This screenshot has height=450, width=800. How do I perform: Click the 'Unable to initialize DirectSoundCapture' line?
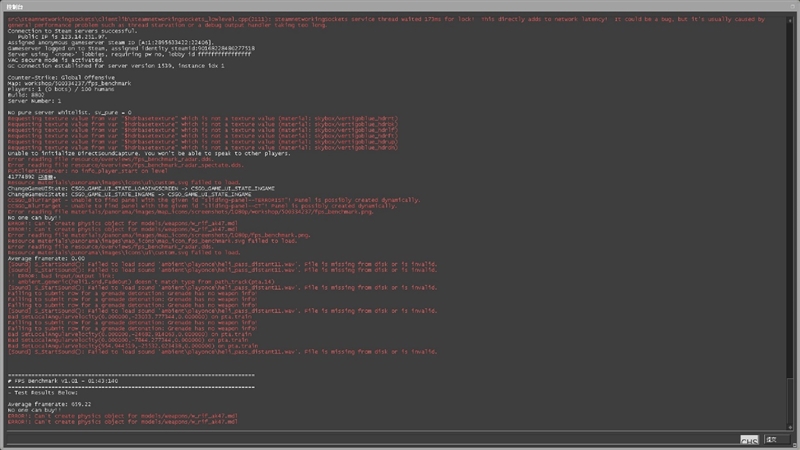149,154
